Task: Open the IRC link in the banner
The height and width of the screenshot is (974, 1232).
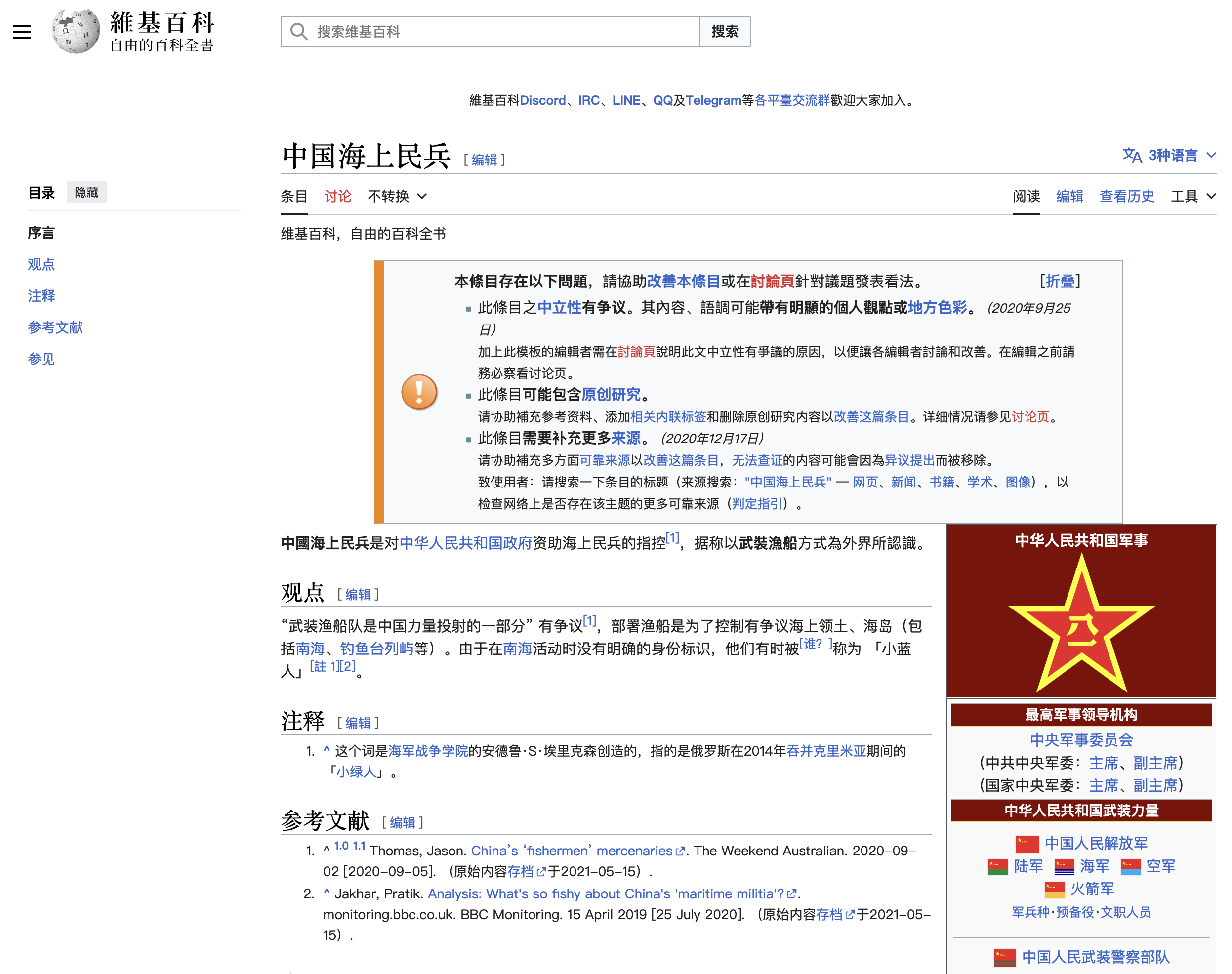Action: point(589,100)
